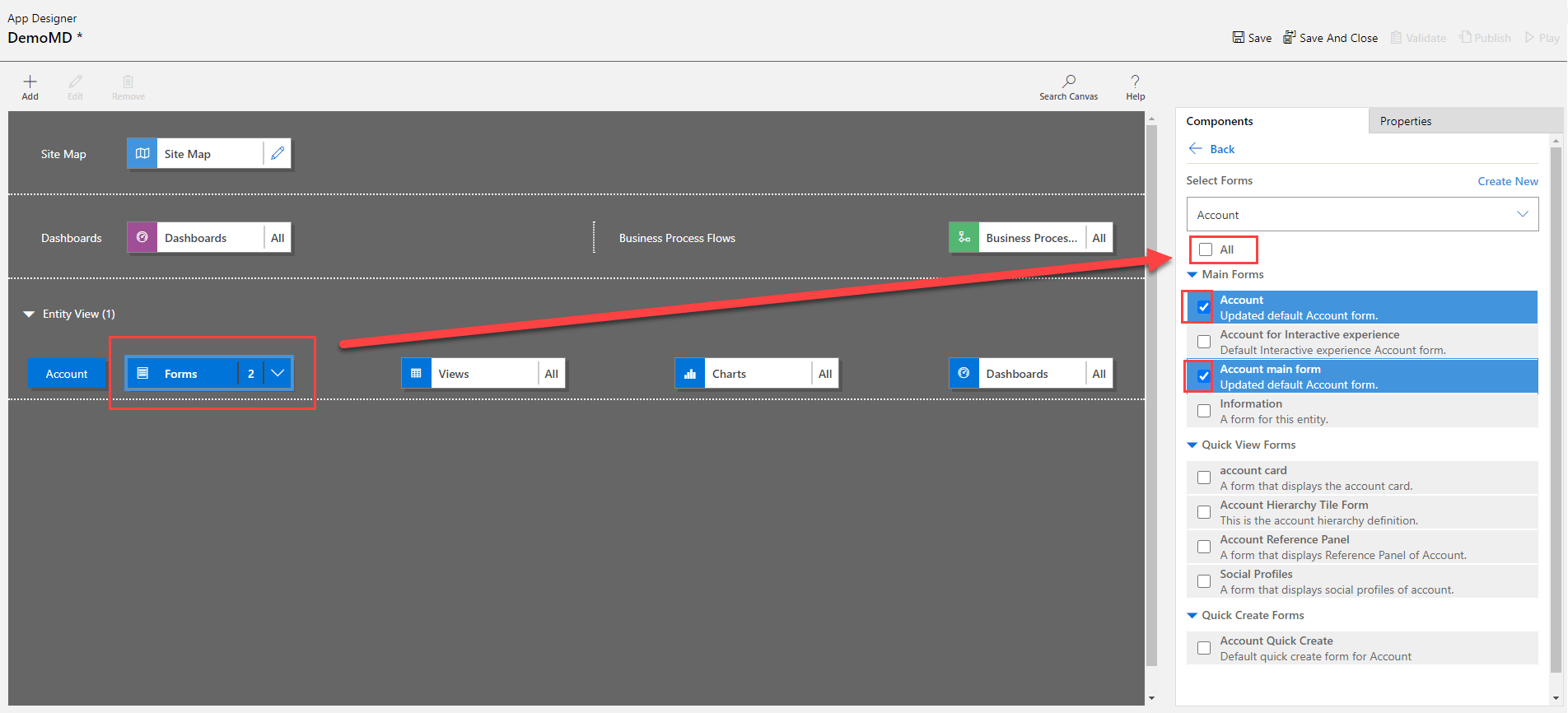This screenshot has width=1568, height=713.
Task: Check Account Reference Panel form
Action: (1203, 547)
